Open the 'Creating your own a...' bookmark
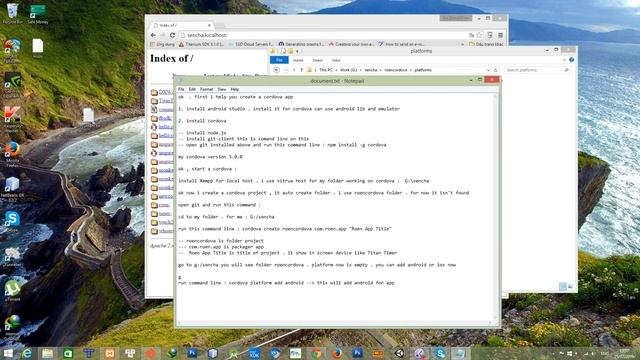This screenshot has width=640, height=360. [x=351, y=44]
